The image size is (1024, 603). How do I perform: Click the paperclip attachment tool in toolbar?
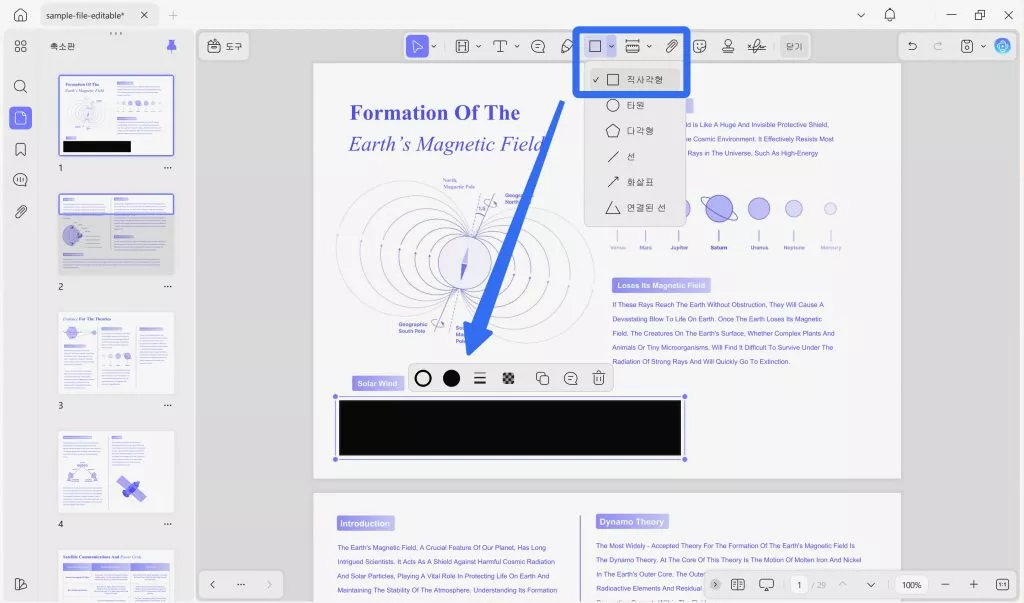pyautogui.click(x=671, y=46)
